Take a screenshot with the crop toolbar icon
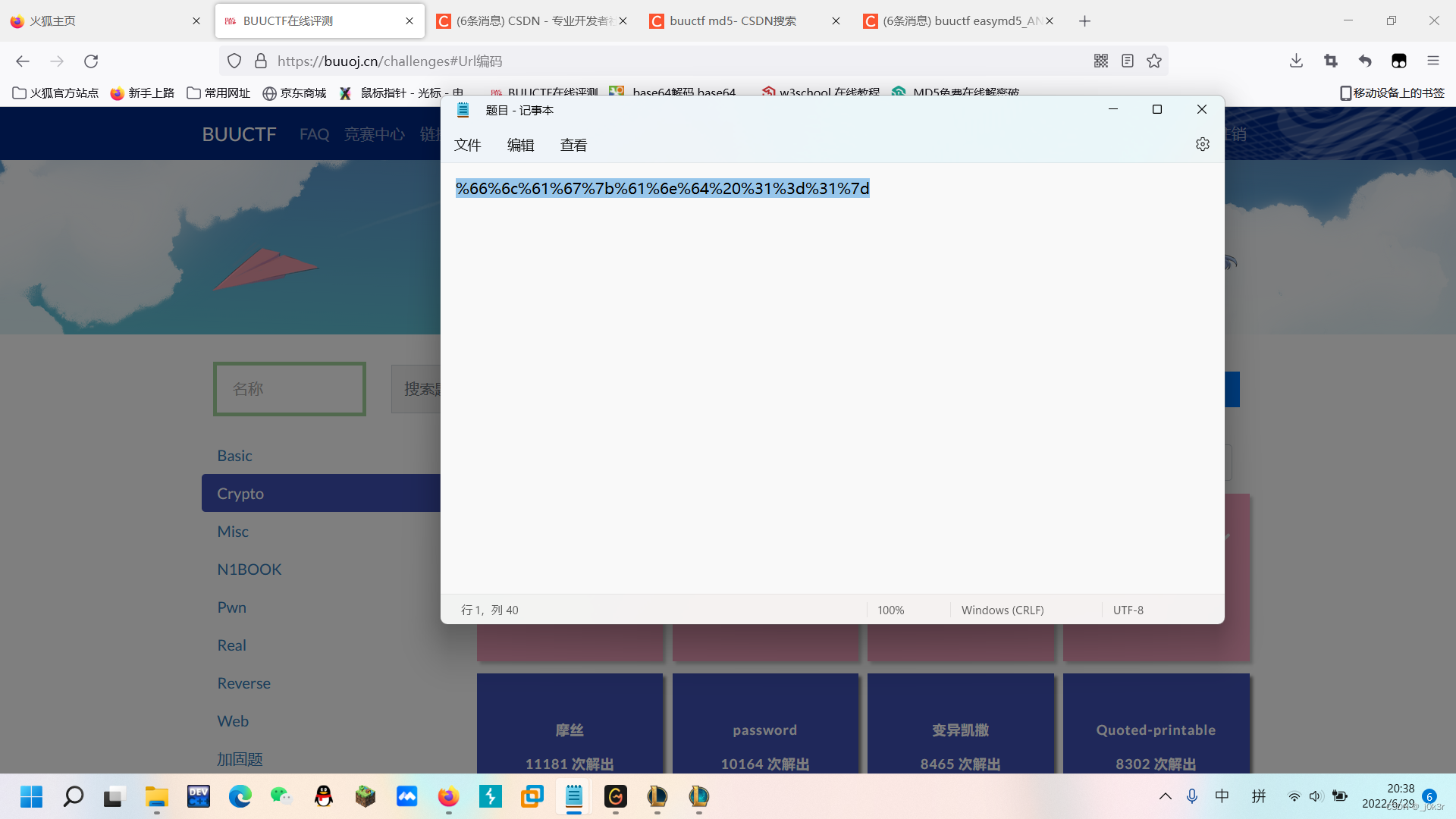Screen dimensions: 1456x819 coord(1331,61)
